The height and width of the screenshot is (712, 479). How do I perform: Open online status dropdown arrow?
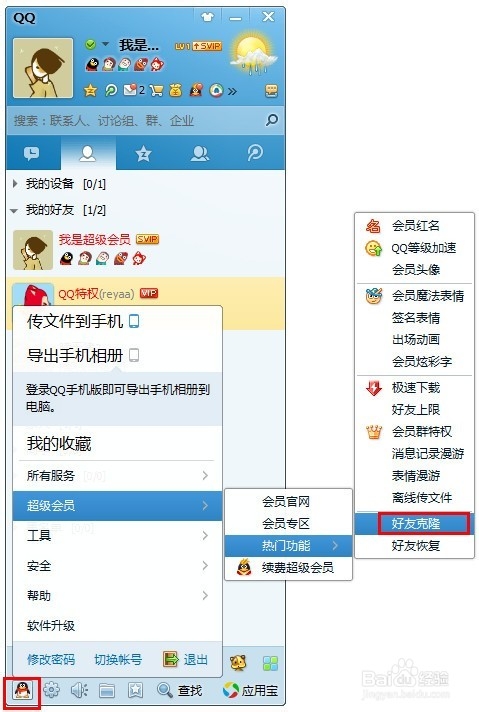pyautogui.click(x=105, y=44)
